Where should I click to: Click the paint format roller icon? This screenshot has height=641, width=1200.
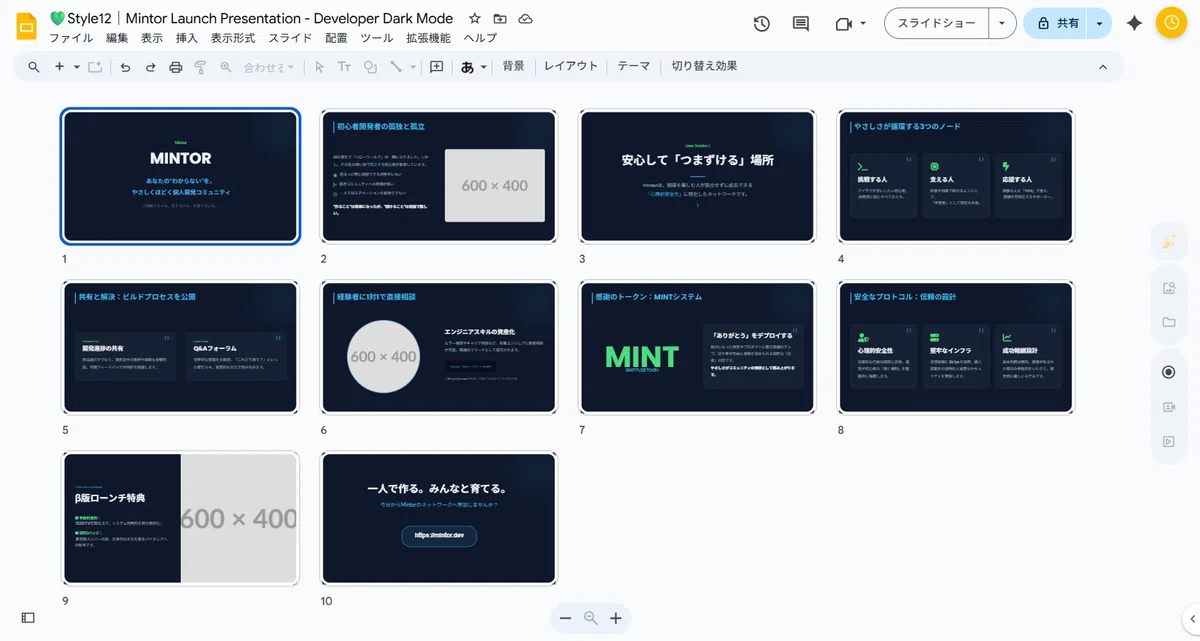tap(200, 67)
